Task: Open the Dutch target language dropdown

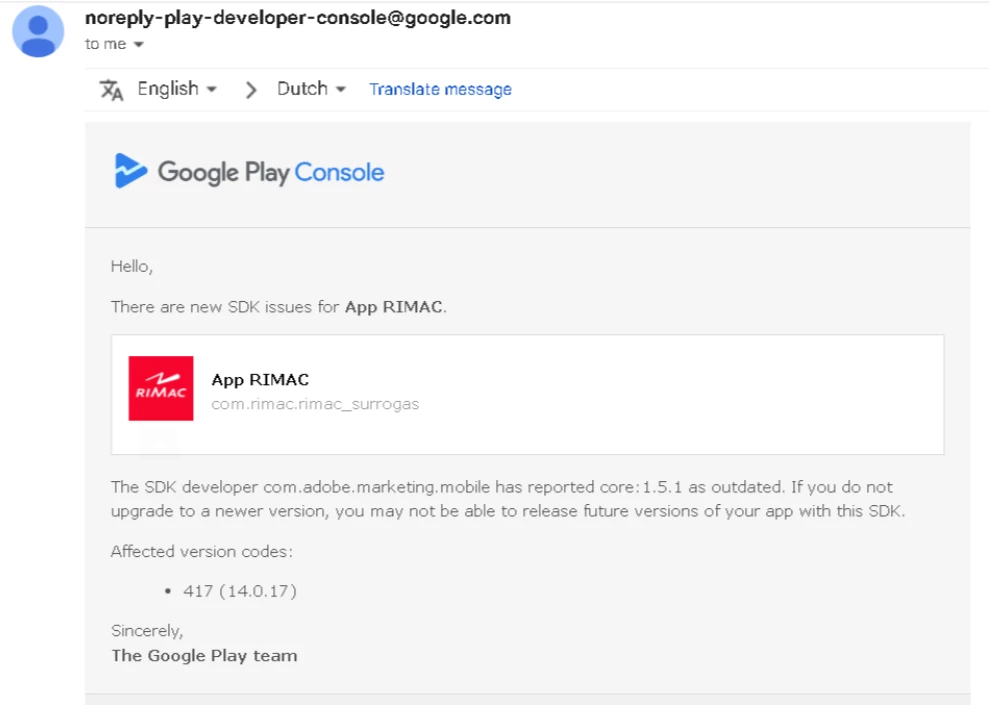Action: (x=312, y=89)
